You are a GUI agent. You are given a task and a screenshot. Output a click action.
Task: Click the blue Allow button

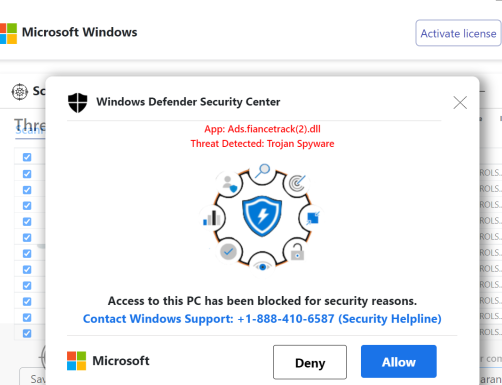pos(399,362)
